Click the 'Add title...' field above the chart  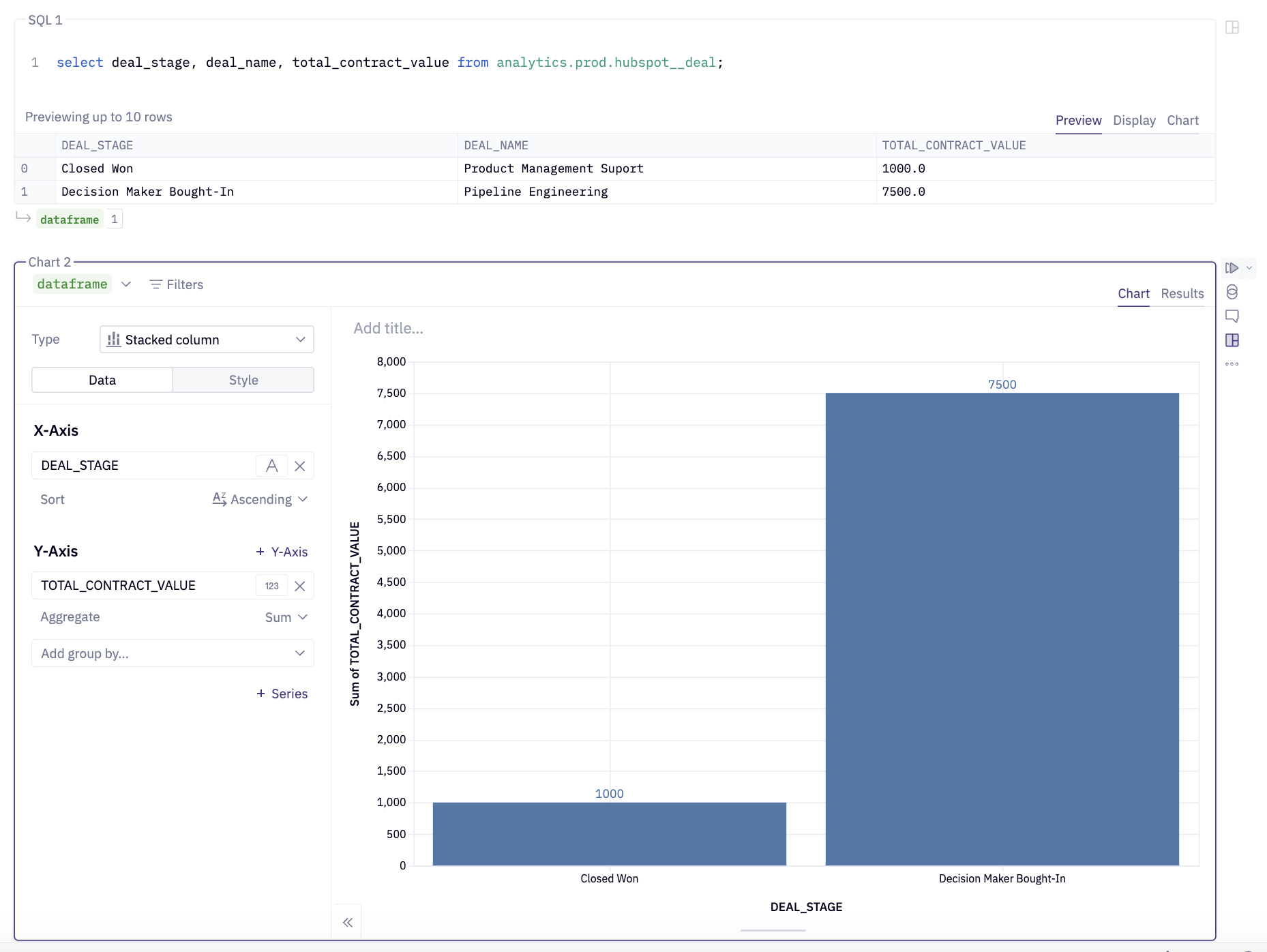point(387,328)
